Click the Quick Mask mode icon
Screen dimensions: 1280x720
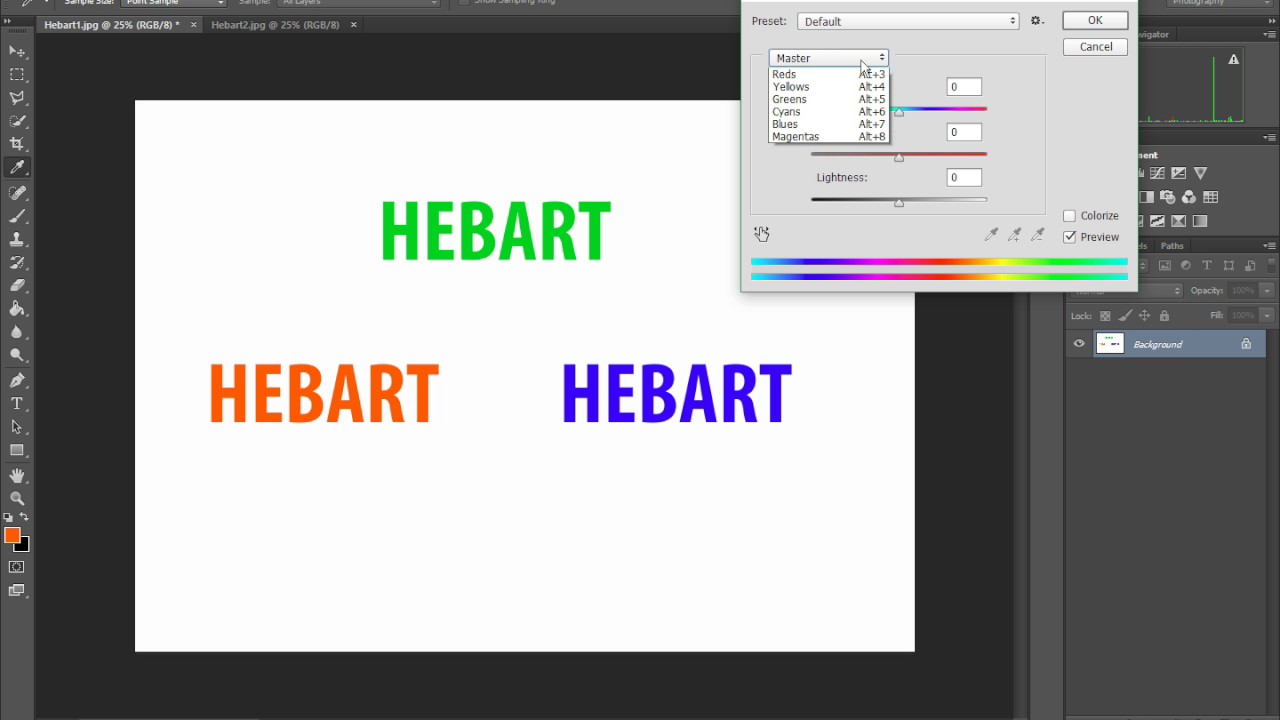17,567
